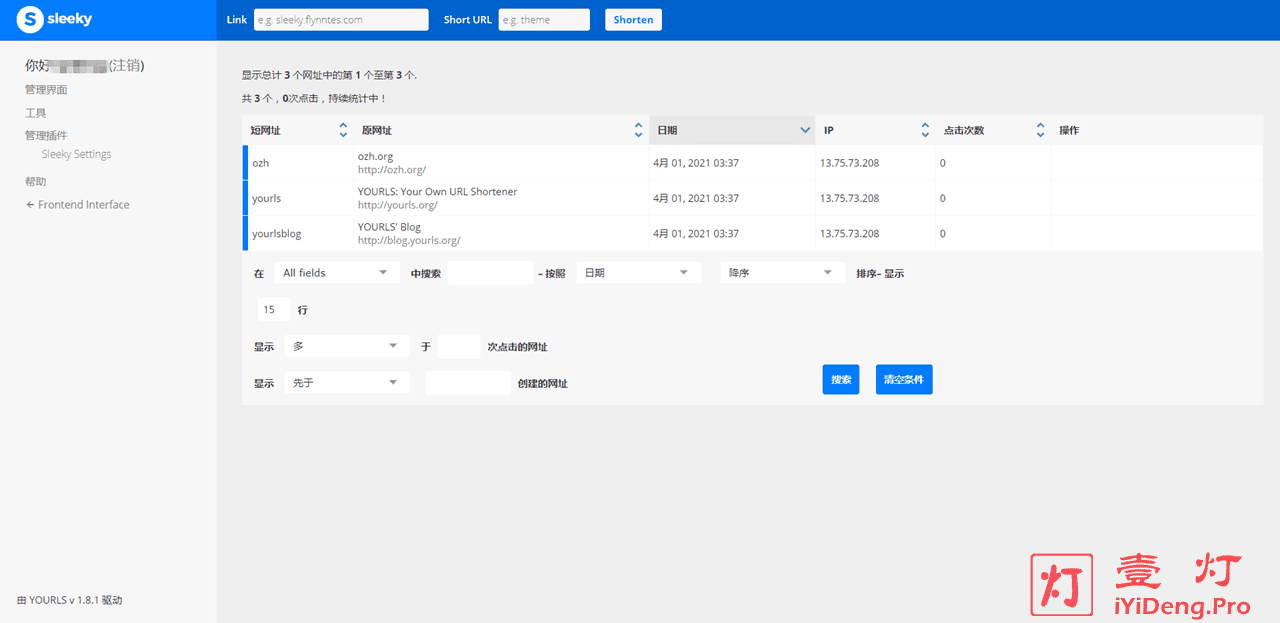Screen dimensions: 1280x623
Task: Open the 降序 sort order dropdown
Action: click(x=782, y=273)
